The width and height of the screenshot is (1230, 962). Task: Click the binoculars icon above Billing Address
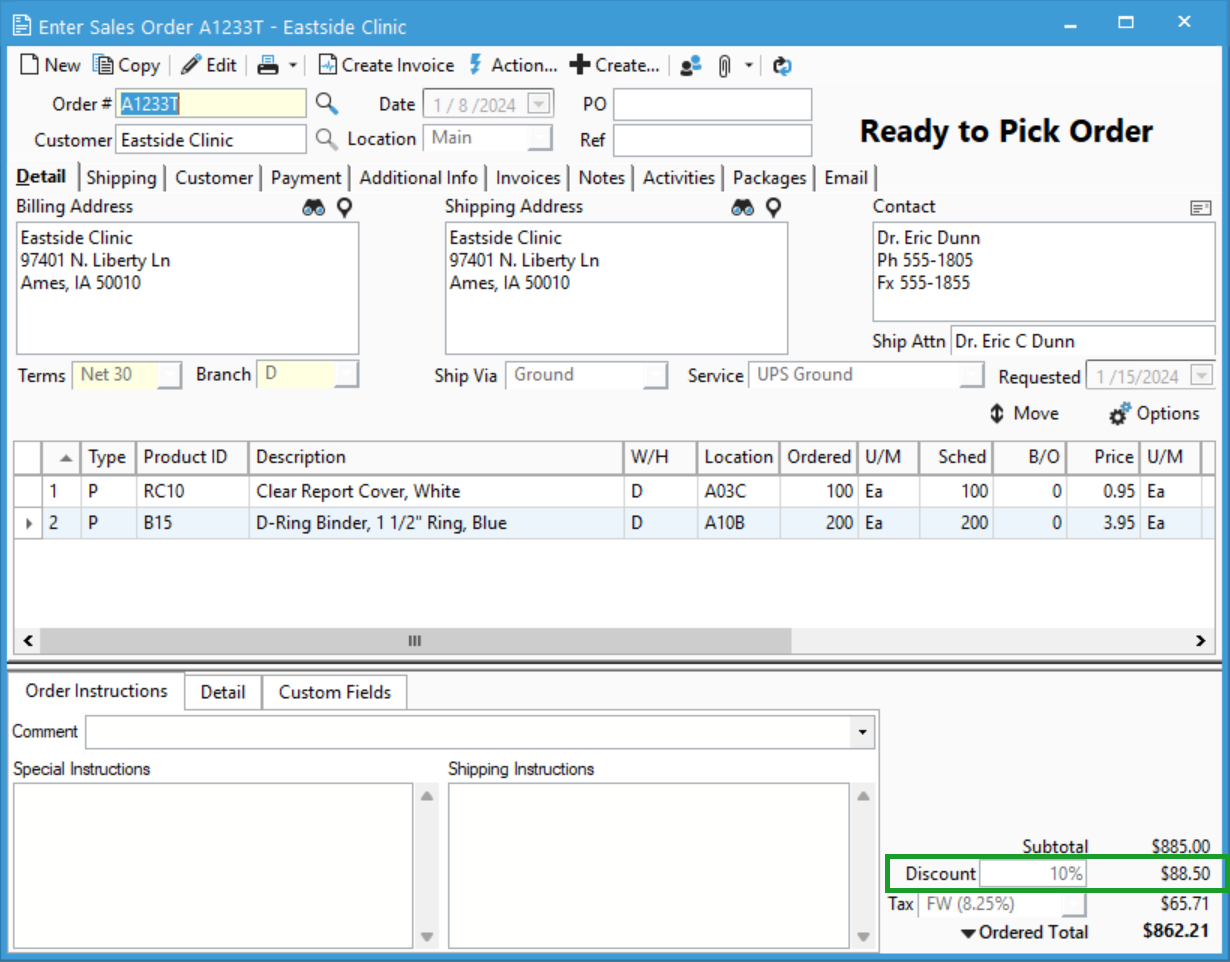click(314, 206)
